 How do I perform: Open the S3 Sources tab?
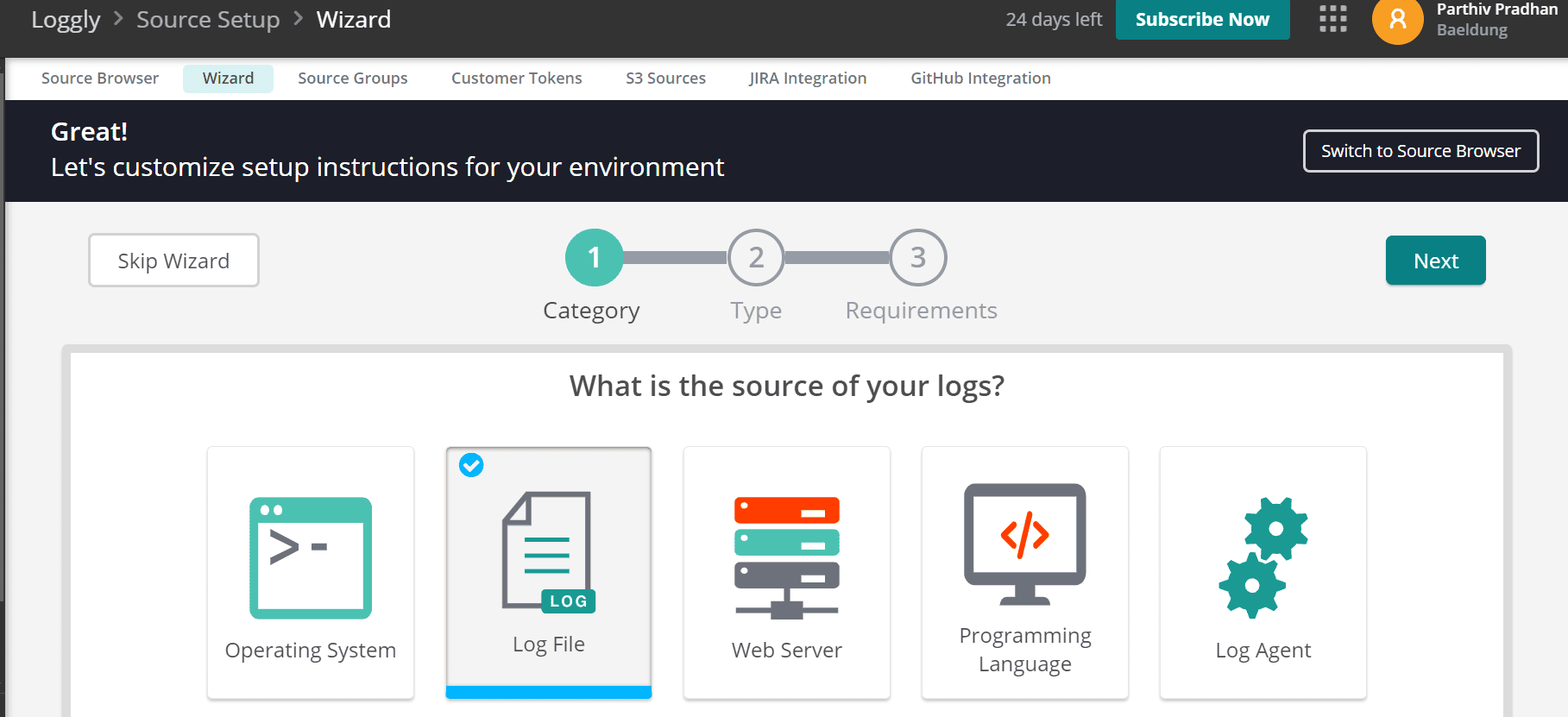coord(665,79)
